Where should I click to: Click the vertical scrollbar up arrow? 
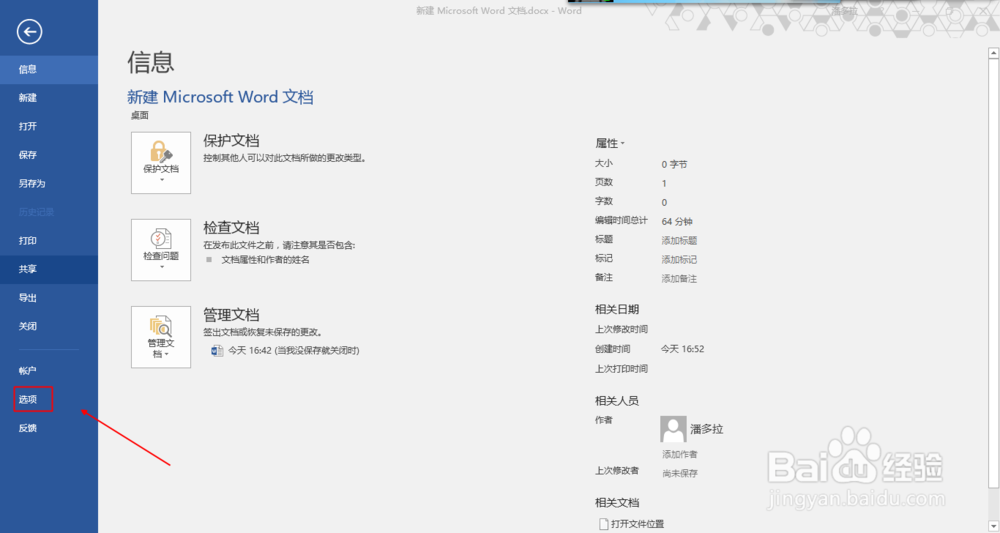pos(993,54)
